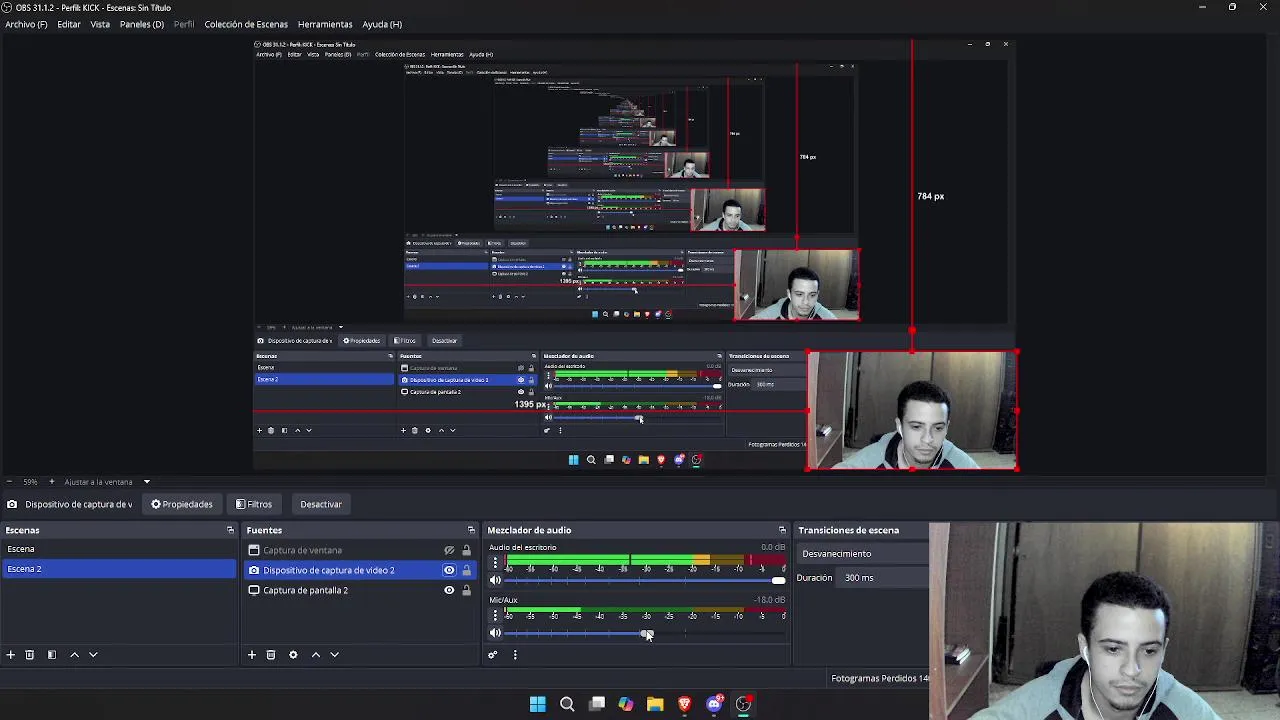The image size is (1280, 720).
Task: Toggle lock on Captura de ventana source
Action: pyautogui.click(x=466, y=550)
